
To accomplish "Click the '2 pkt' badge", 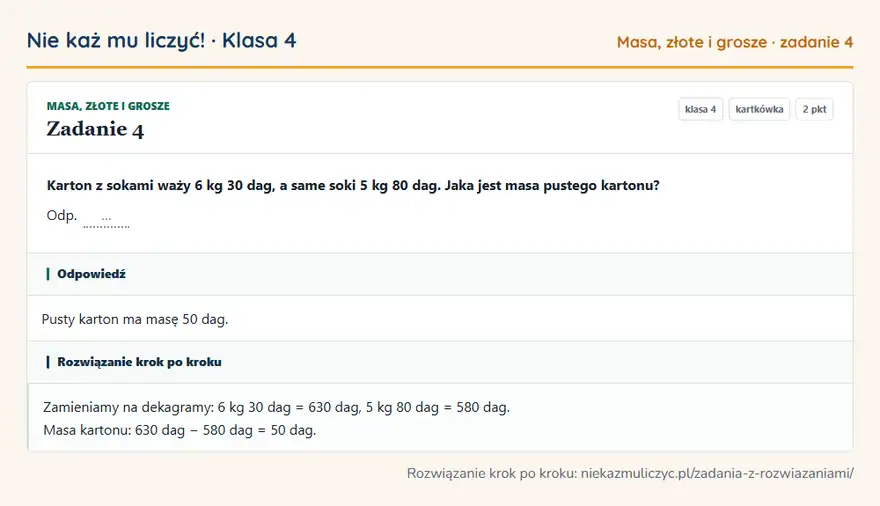I will coord(814,109).
